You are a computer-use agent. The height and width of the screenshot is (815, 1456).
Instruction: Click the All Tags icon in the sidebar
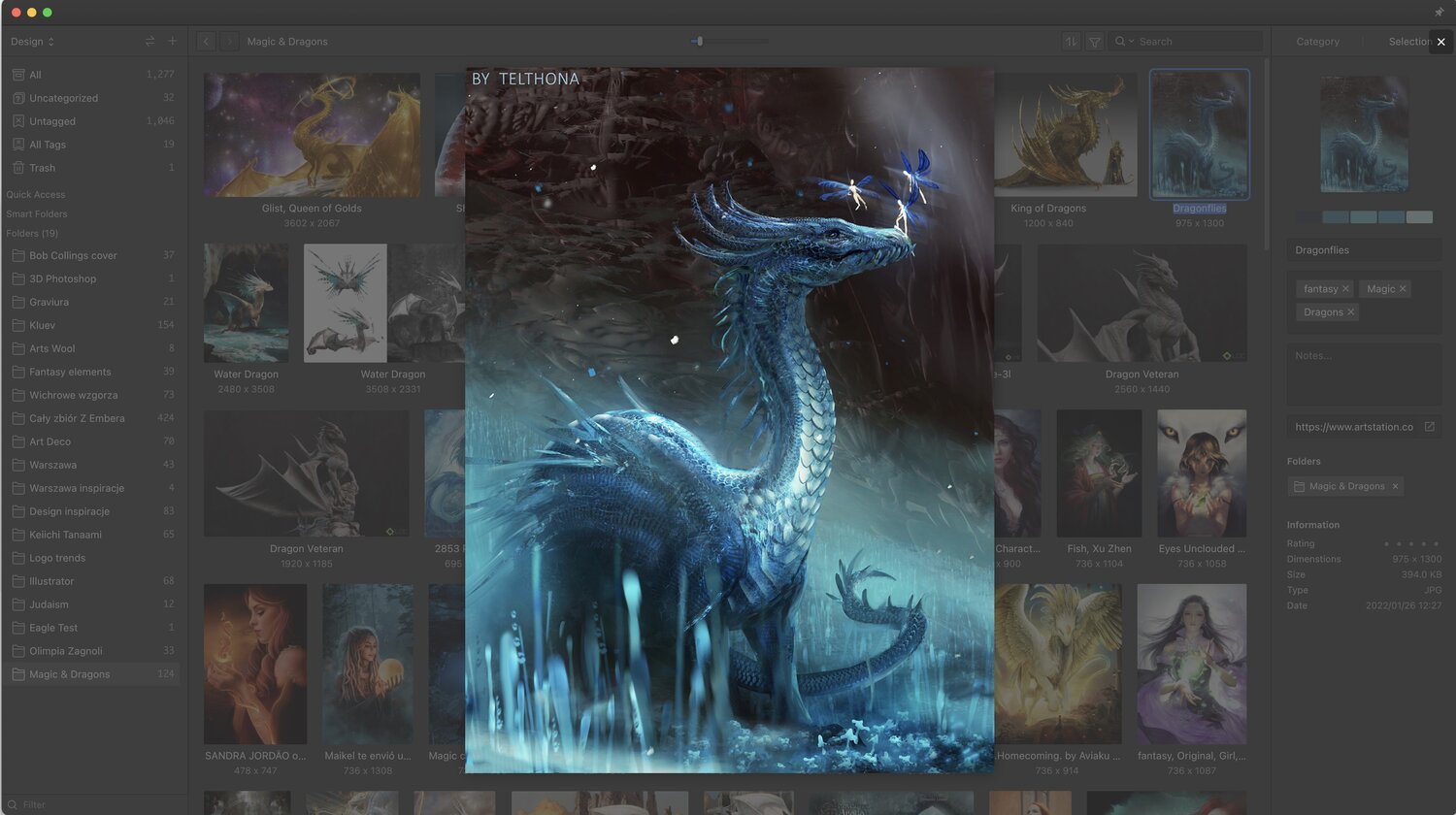(18, 145)
